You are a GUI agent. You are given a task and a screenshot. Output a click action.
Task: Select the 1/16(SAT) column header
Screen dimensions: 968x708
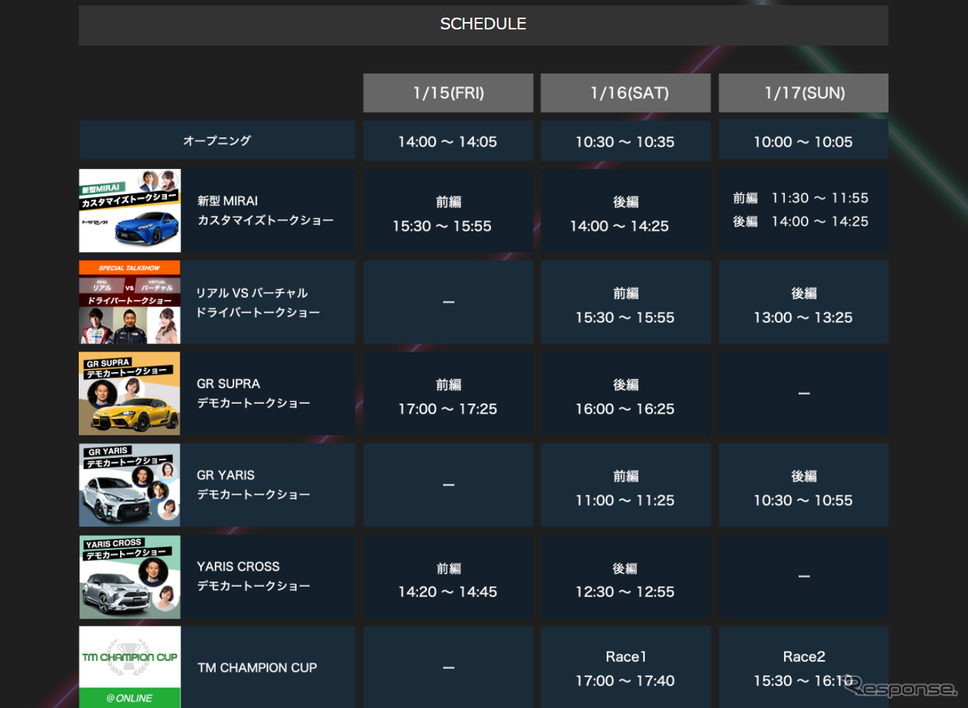pos(625,93)
